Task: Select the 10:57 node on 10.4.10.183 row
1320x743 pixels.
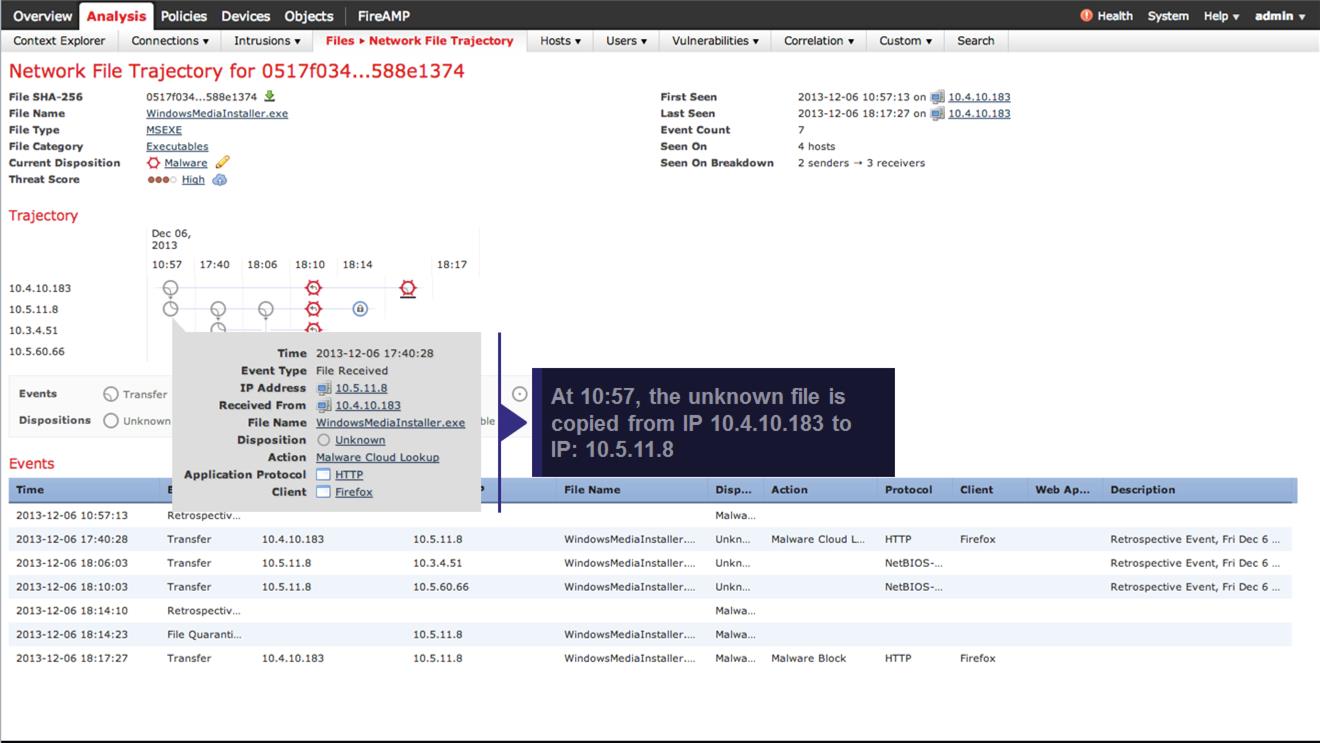Action: [170, 288]
